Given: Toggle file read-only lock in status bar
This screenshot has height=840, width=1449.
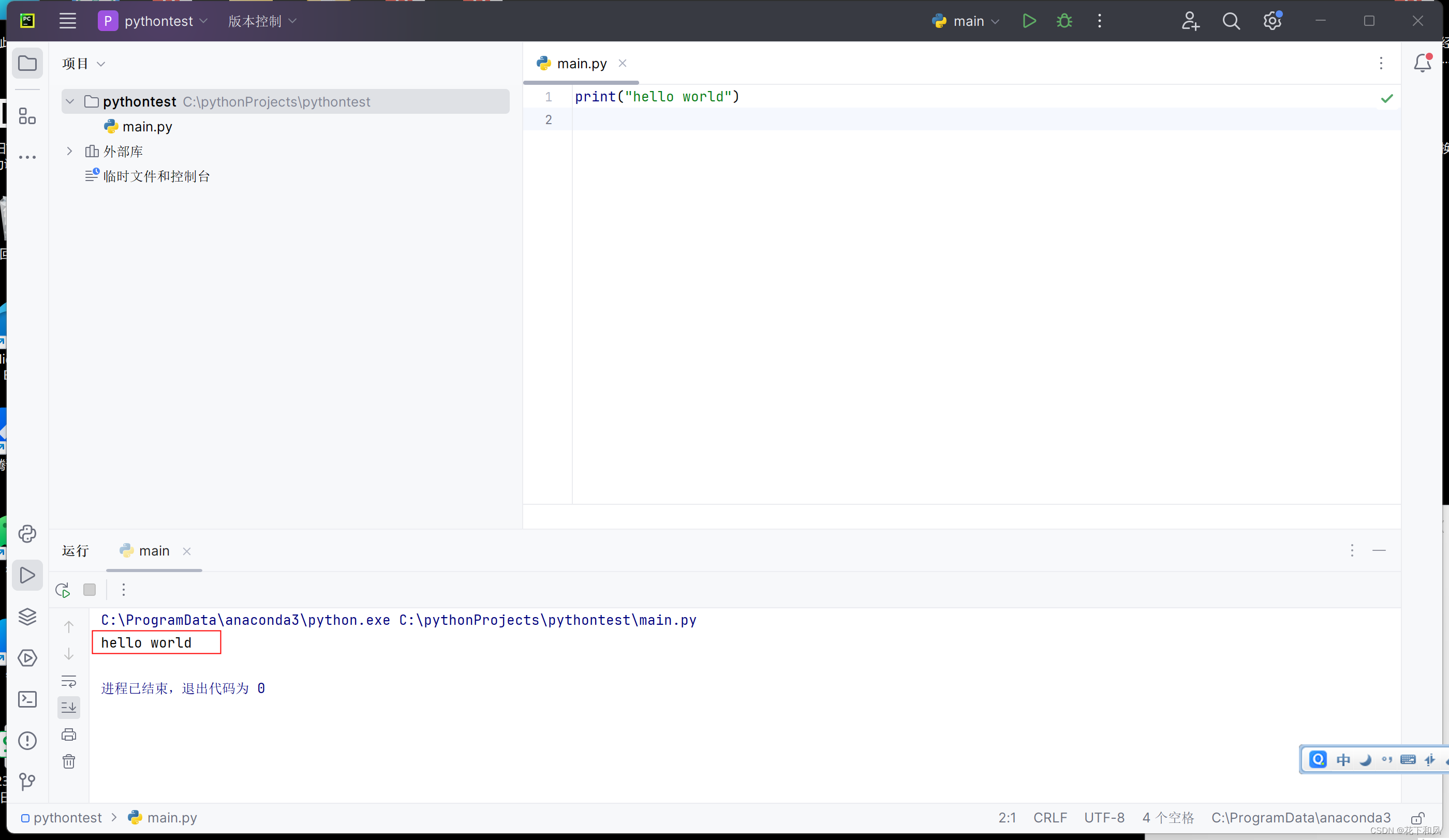Looking at the screenshot, I should point(1418,818).
